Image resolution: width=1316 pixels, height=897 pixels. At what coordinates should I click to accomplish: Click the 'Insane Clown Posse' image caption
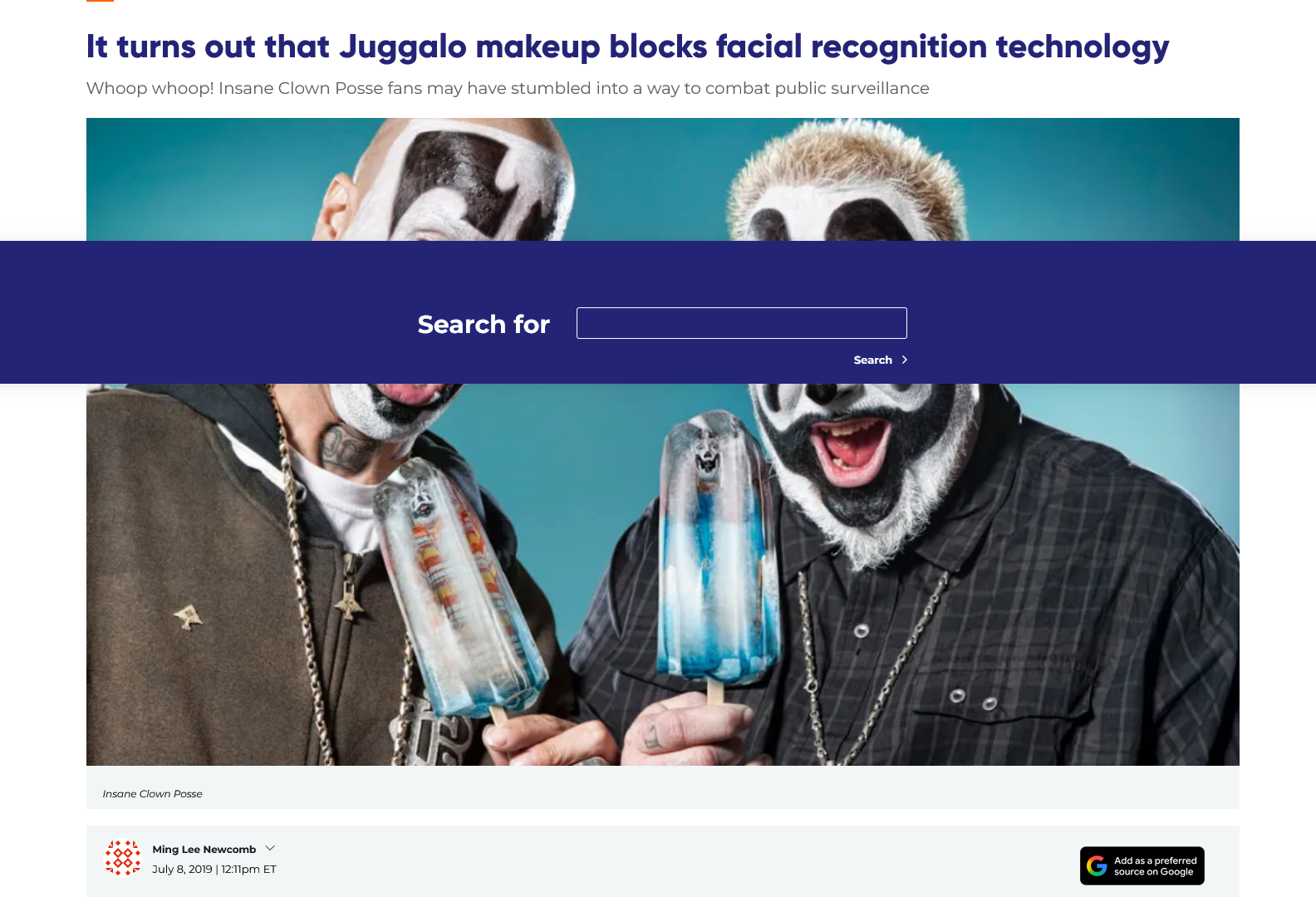[152, 794]
